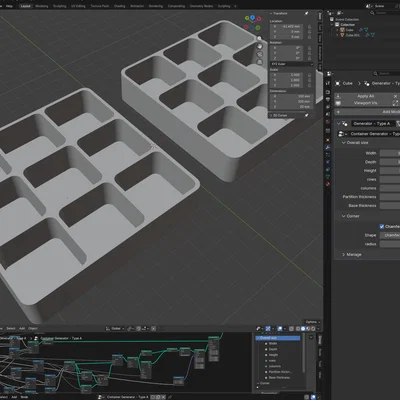The height and width of the screenshot is (400, 400).
Task: Open the Help menu
Action: pyautogui.click(x=9, y=6)
